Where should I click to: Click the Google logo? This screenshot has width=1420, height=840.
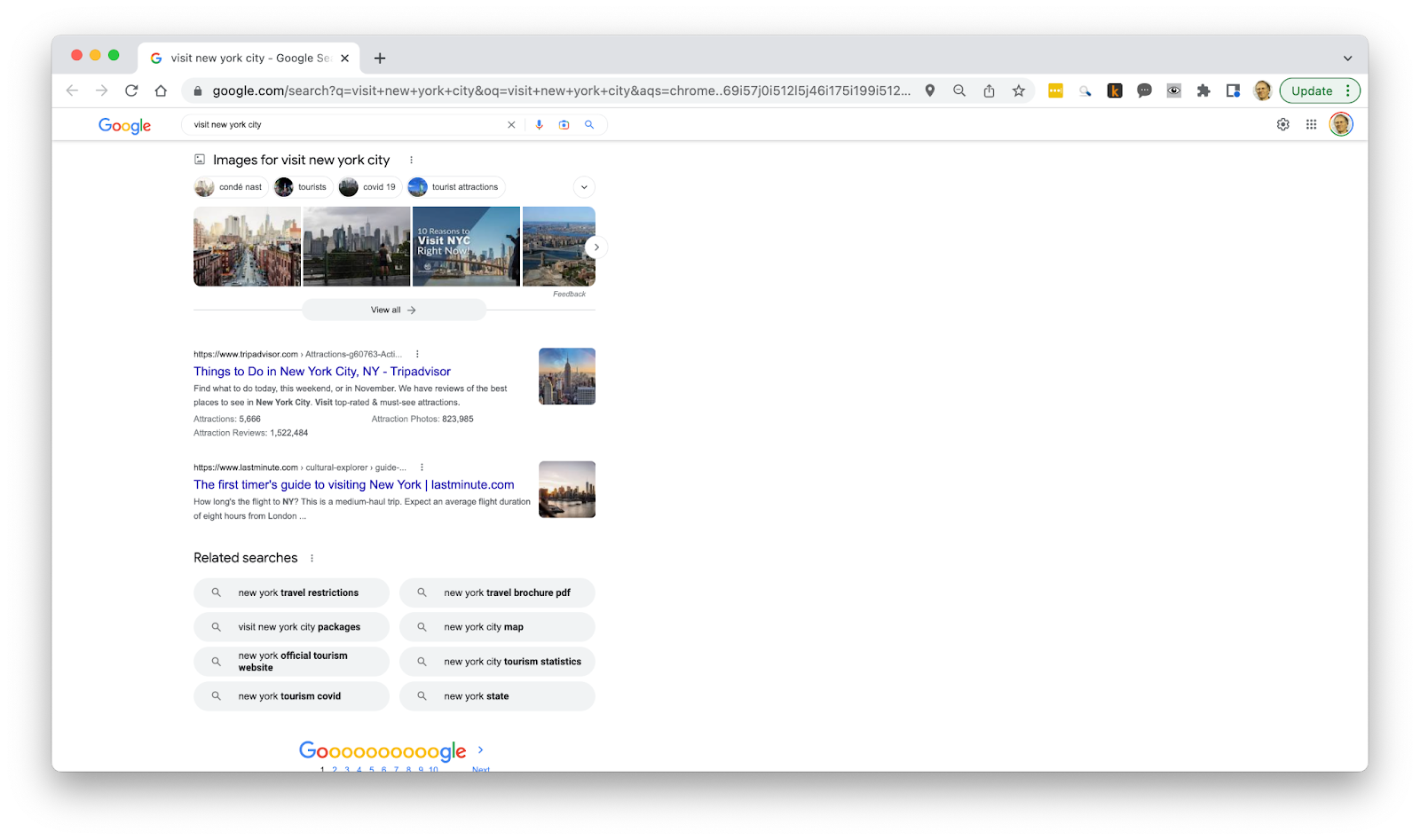pos(124,125)
